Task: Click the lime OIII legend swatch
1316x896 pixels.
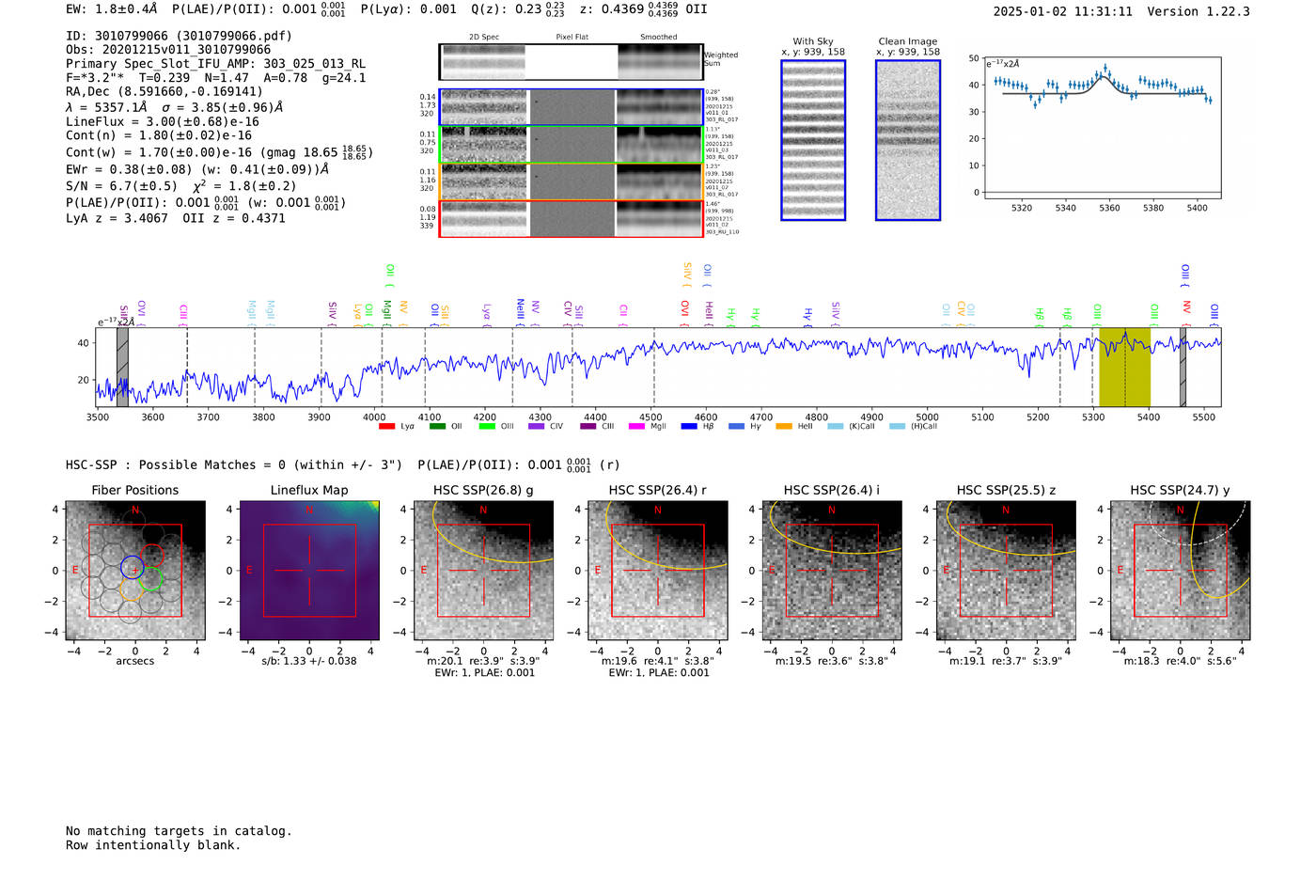Action: click(487, 427)
